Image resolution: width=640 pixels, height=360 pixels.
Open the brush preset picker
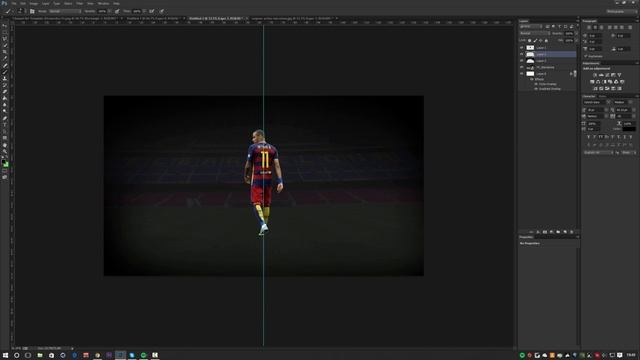20,11
